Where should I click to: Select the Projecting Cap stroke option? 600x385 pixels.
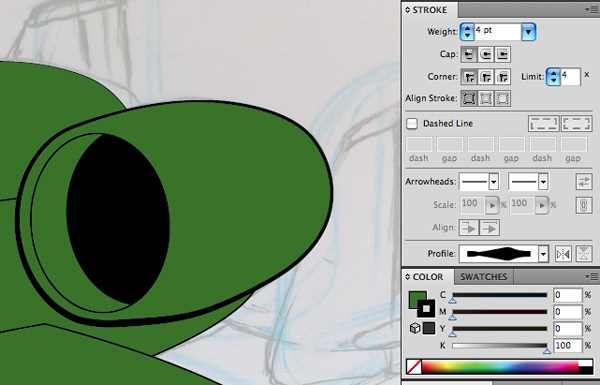[x=502, y=55]
